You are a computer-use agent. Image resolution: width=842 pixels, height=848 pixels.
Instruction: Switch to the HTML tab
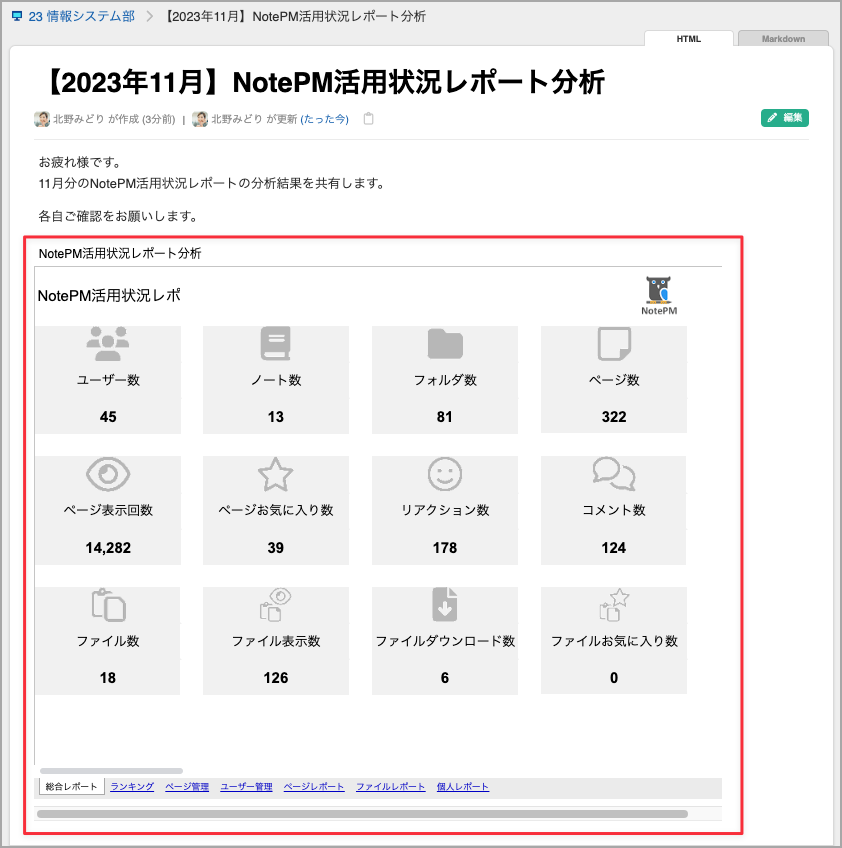(688, 39)
